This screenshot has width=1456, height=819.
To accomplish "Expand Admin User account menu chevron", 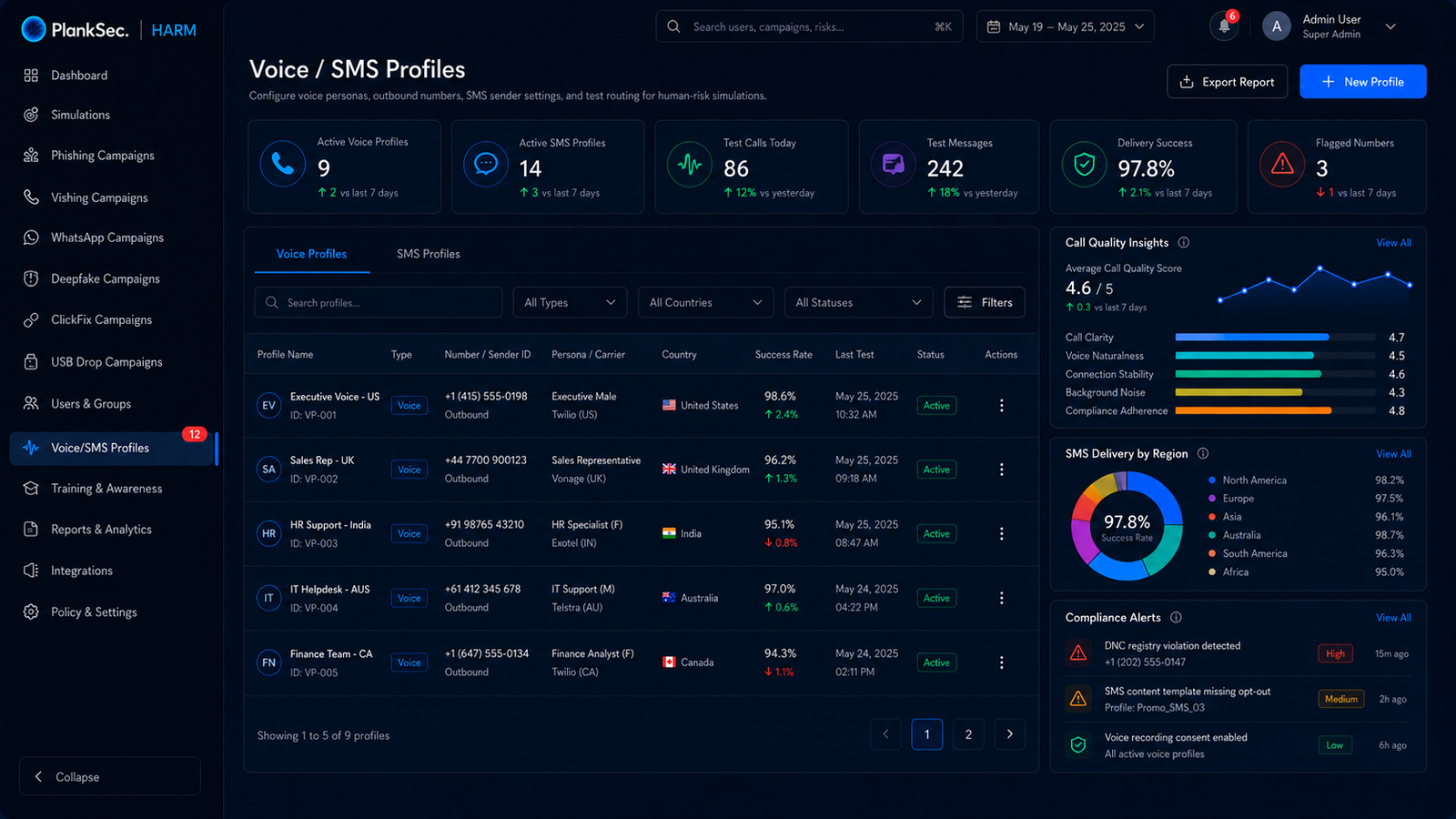I will click(1390, 26).
